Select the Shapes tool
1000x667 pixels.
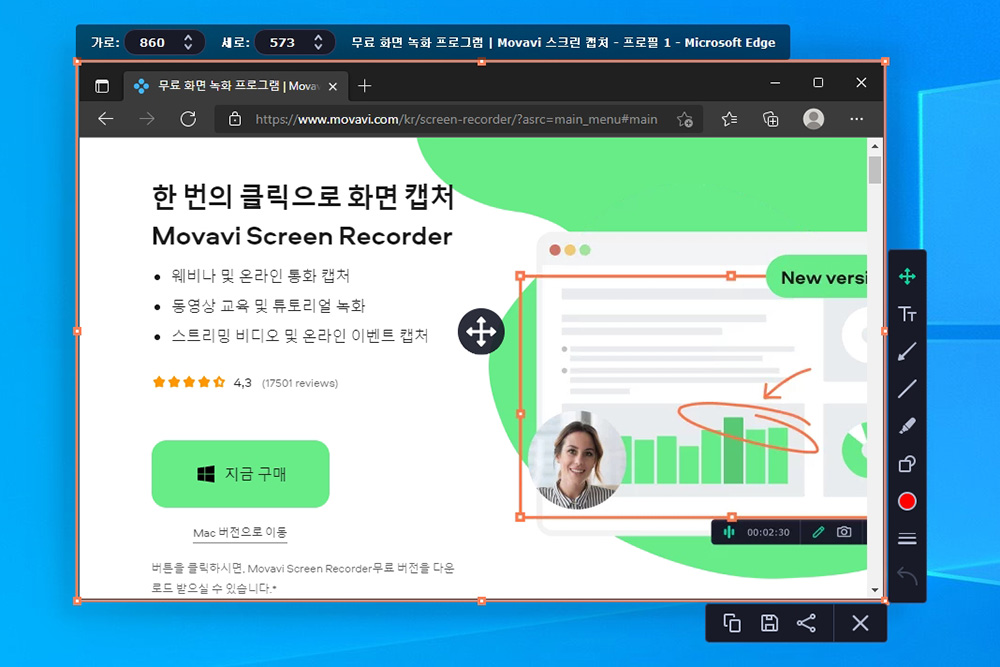tap(907, 464)
